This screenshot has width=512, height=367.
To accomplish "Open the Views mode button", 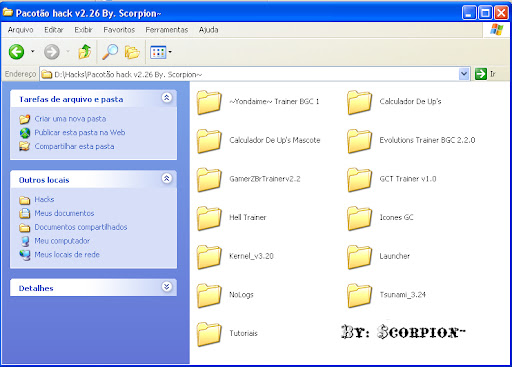I will pos(161,52).
